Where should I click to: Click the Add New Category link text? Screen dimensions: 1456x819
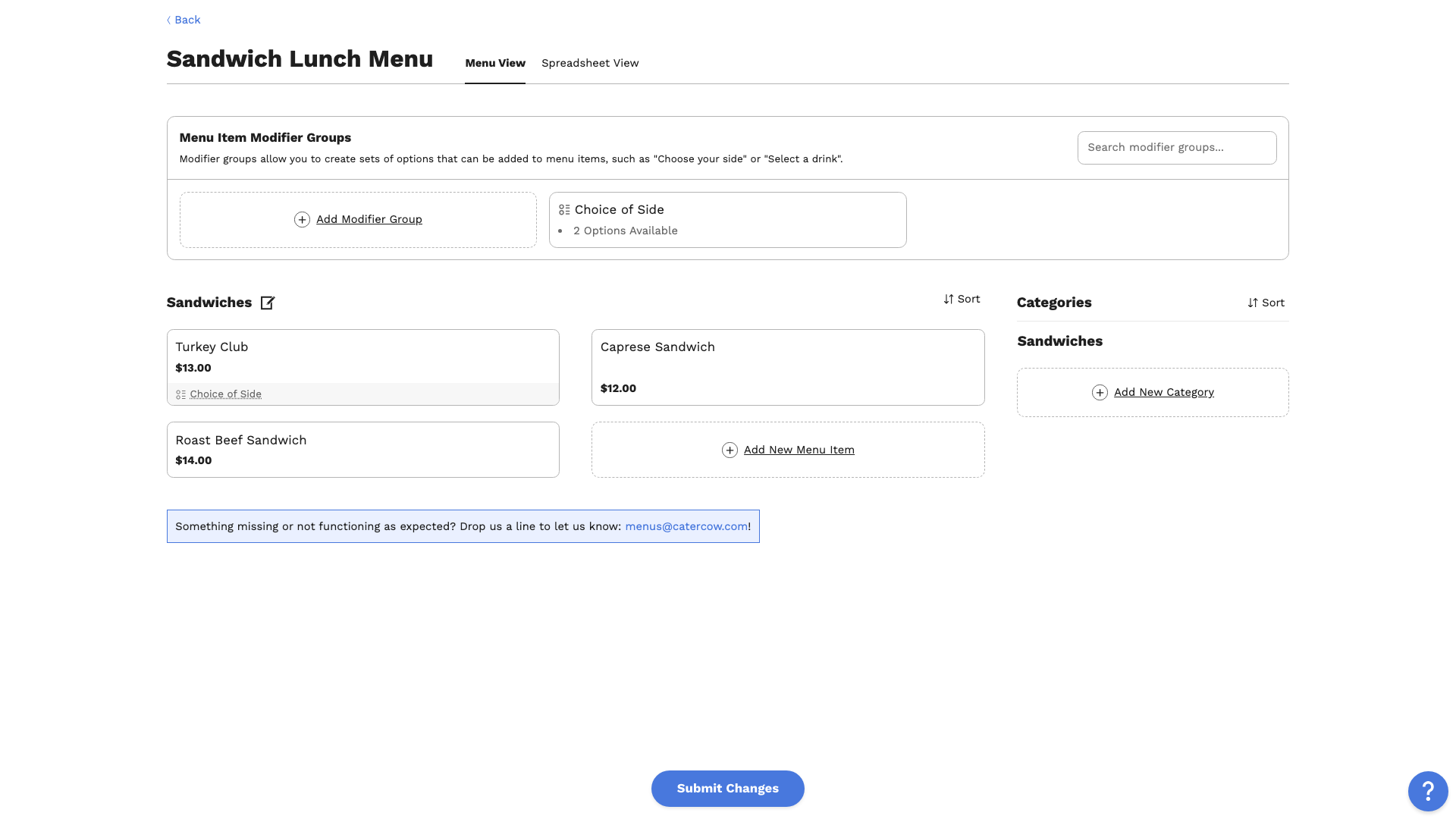(1164, 392)
